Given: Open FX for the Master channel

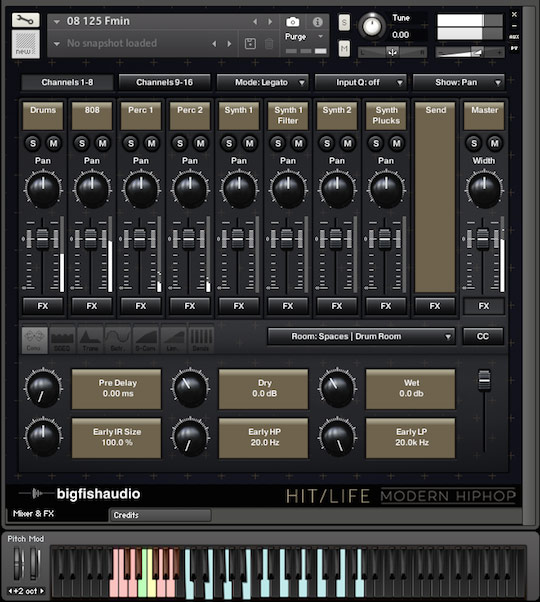Looking at the screenshot, I should (484, 306).
